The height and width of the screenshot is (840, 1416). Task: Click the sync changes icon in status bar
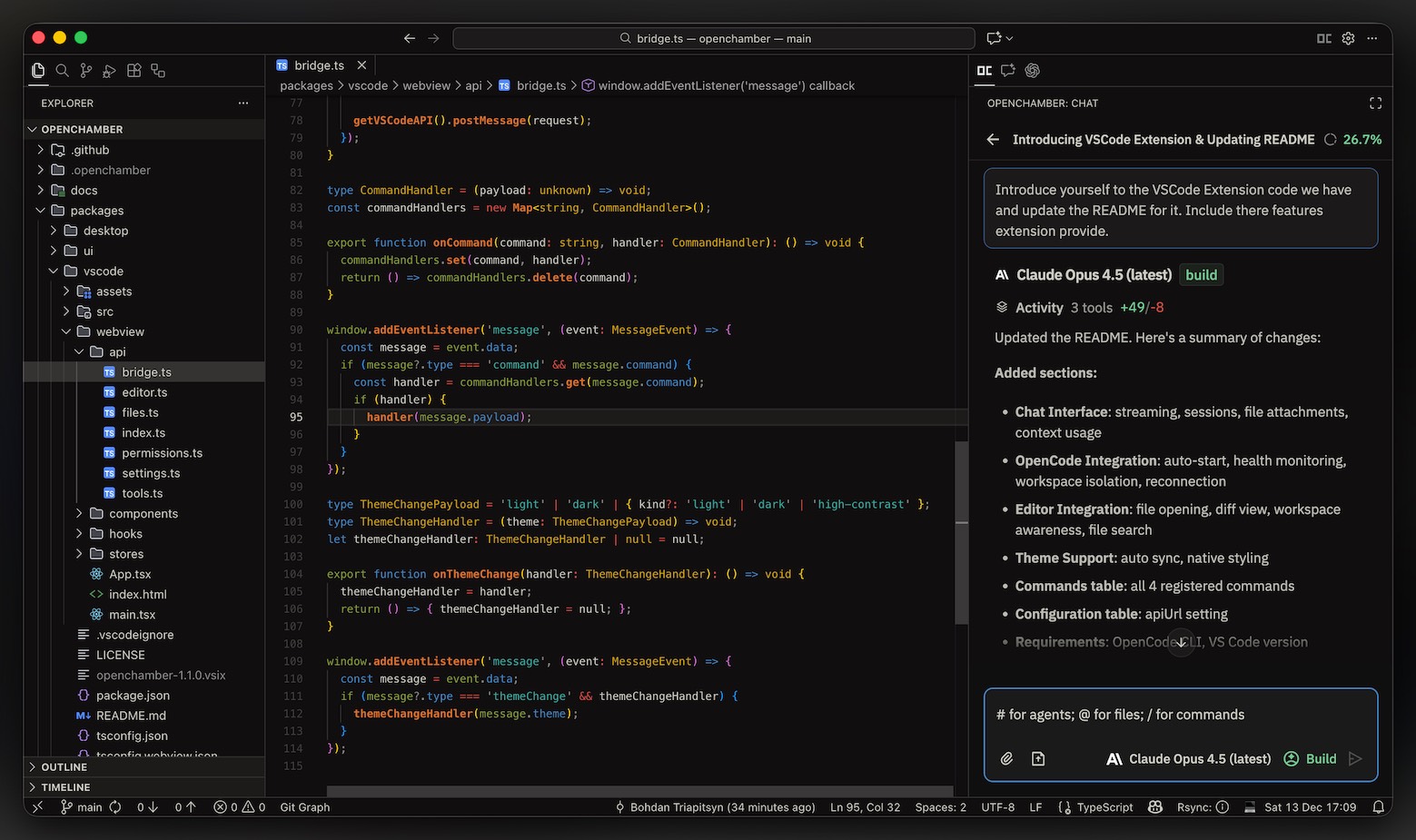point(115,806)
